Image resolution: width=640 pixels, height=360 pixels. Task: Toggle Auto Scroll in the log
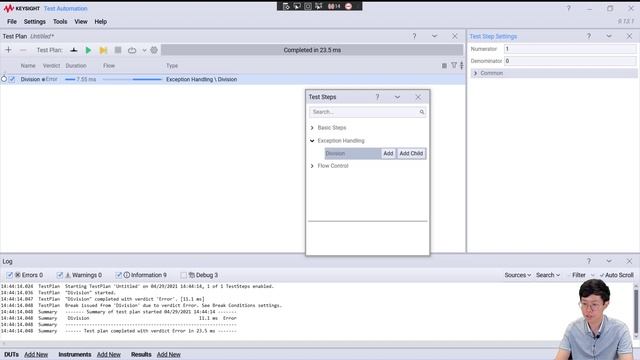click(x=616, y=275)
